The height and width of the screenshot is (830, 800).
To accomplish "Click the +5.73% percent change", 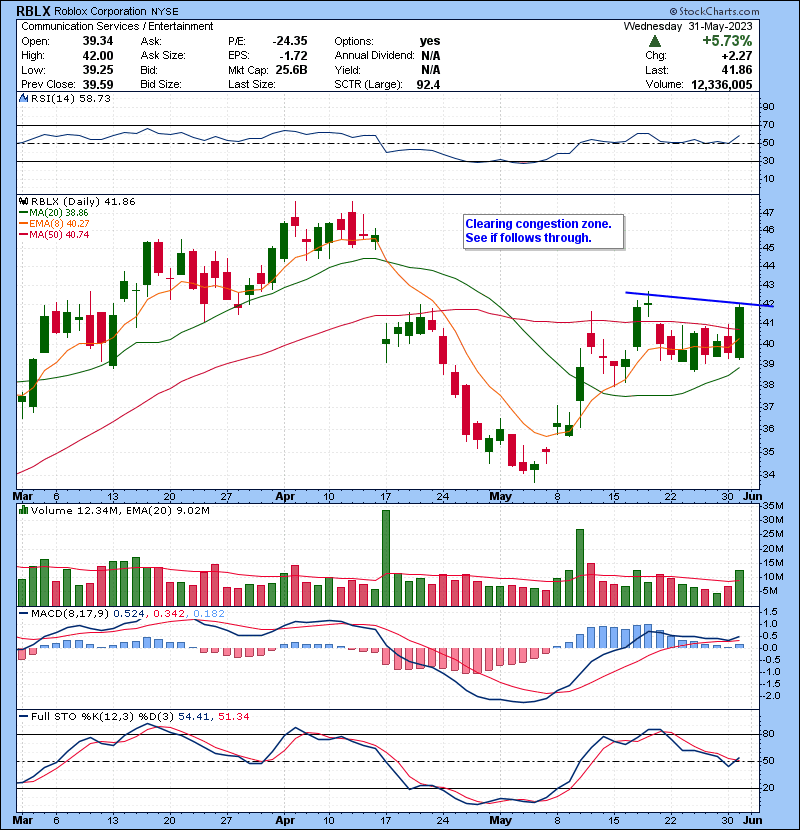I will (727, 41).
